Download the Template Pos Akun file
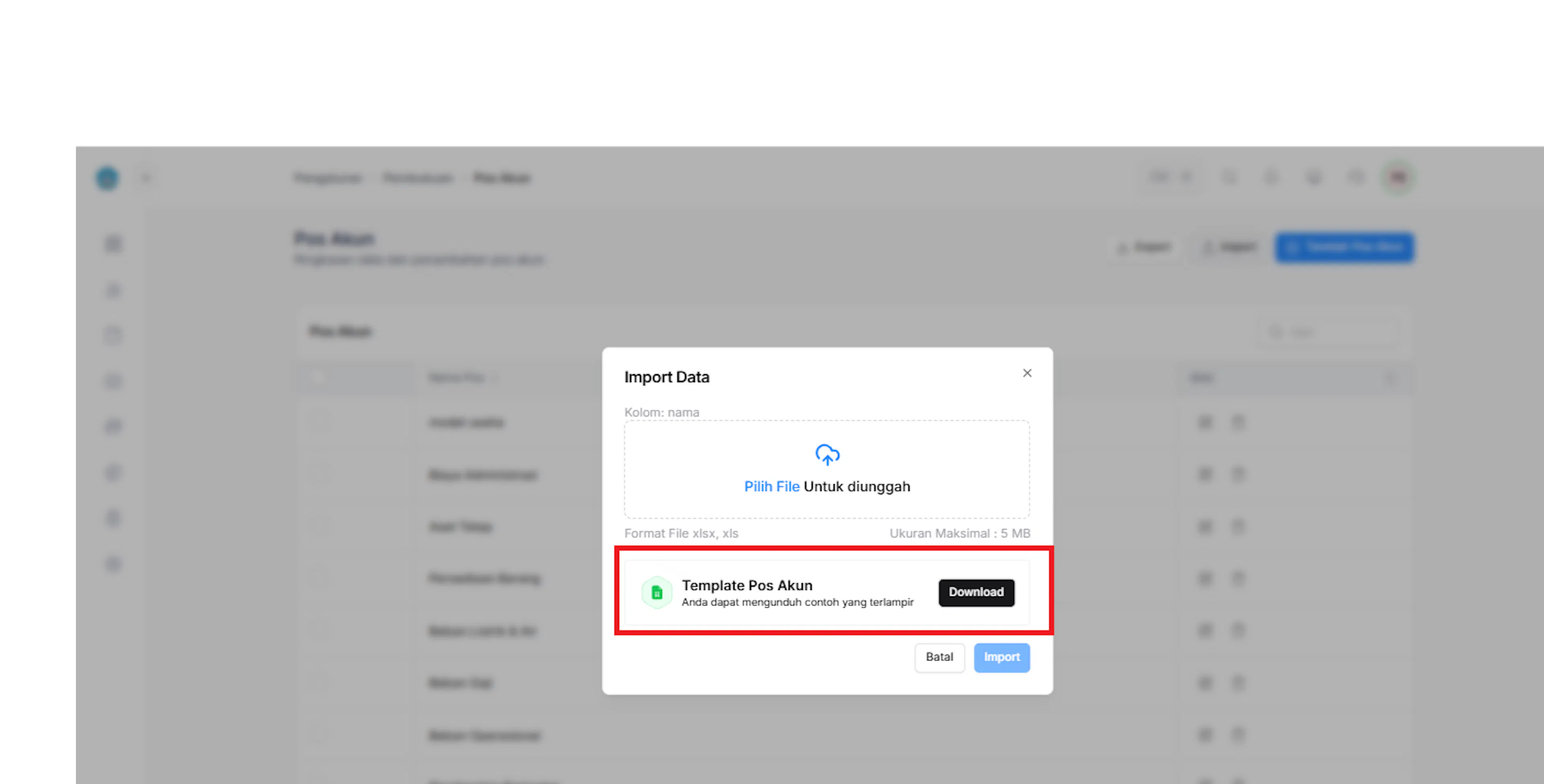 click(x=976, y=592)
